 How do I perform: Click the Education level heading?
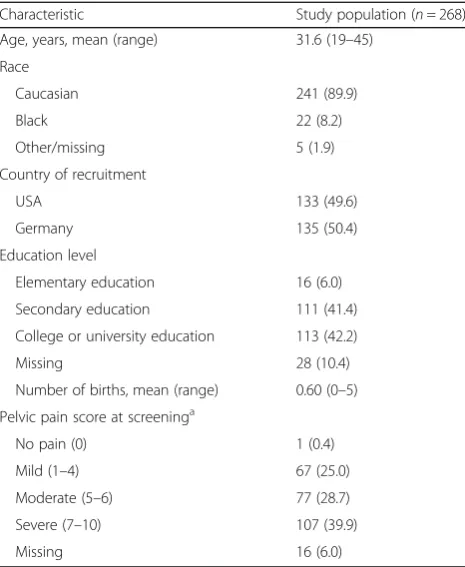click(48, 255)
